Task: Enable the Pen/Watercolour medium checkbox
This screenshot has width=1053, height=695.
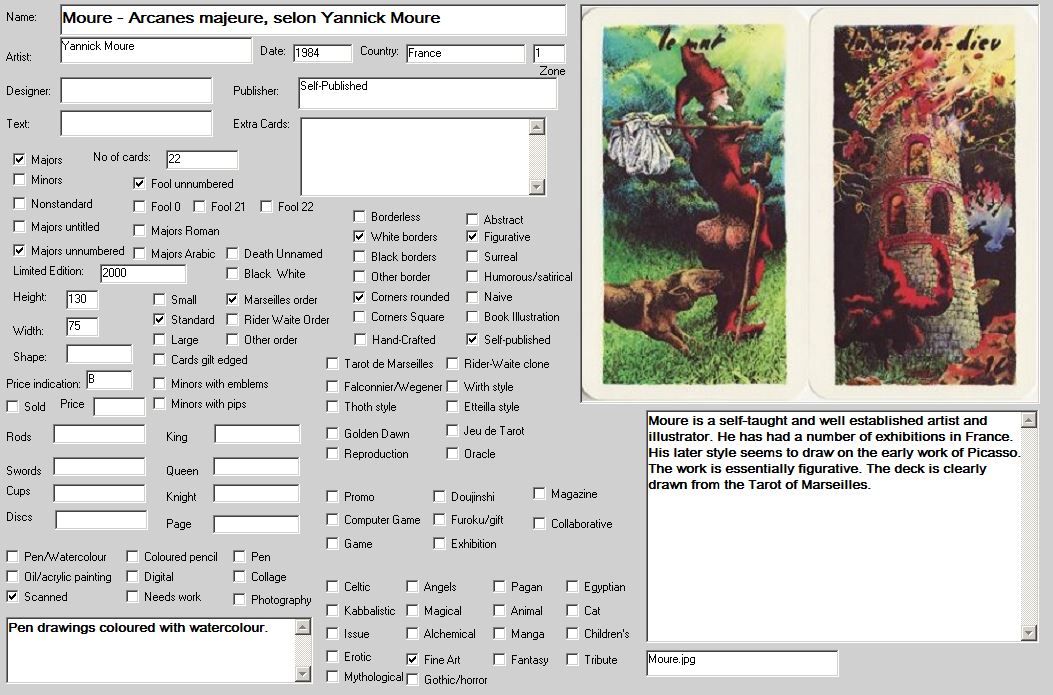Action: point(13,557)
